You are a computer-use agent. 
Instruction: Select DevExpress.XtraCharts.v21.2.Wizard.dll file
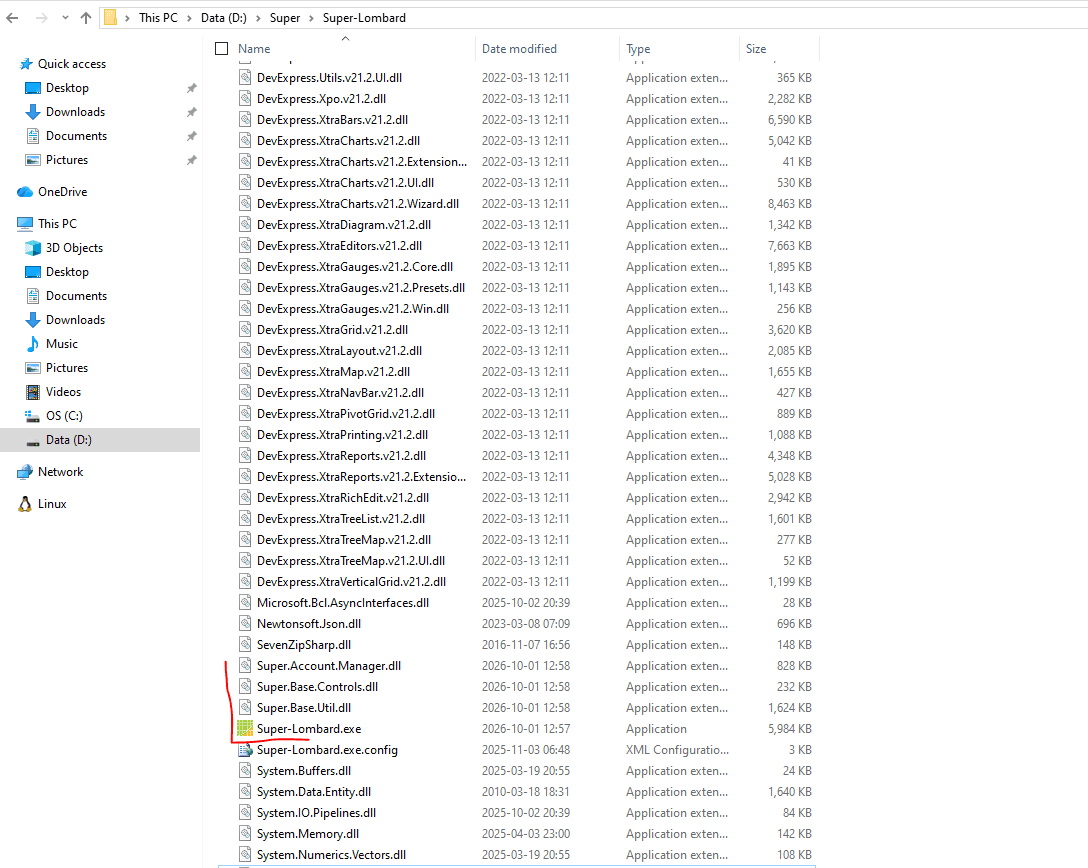click(358, 203)
